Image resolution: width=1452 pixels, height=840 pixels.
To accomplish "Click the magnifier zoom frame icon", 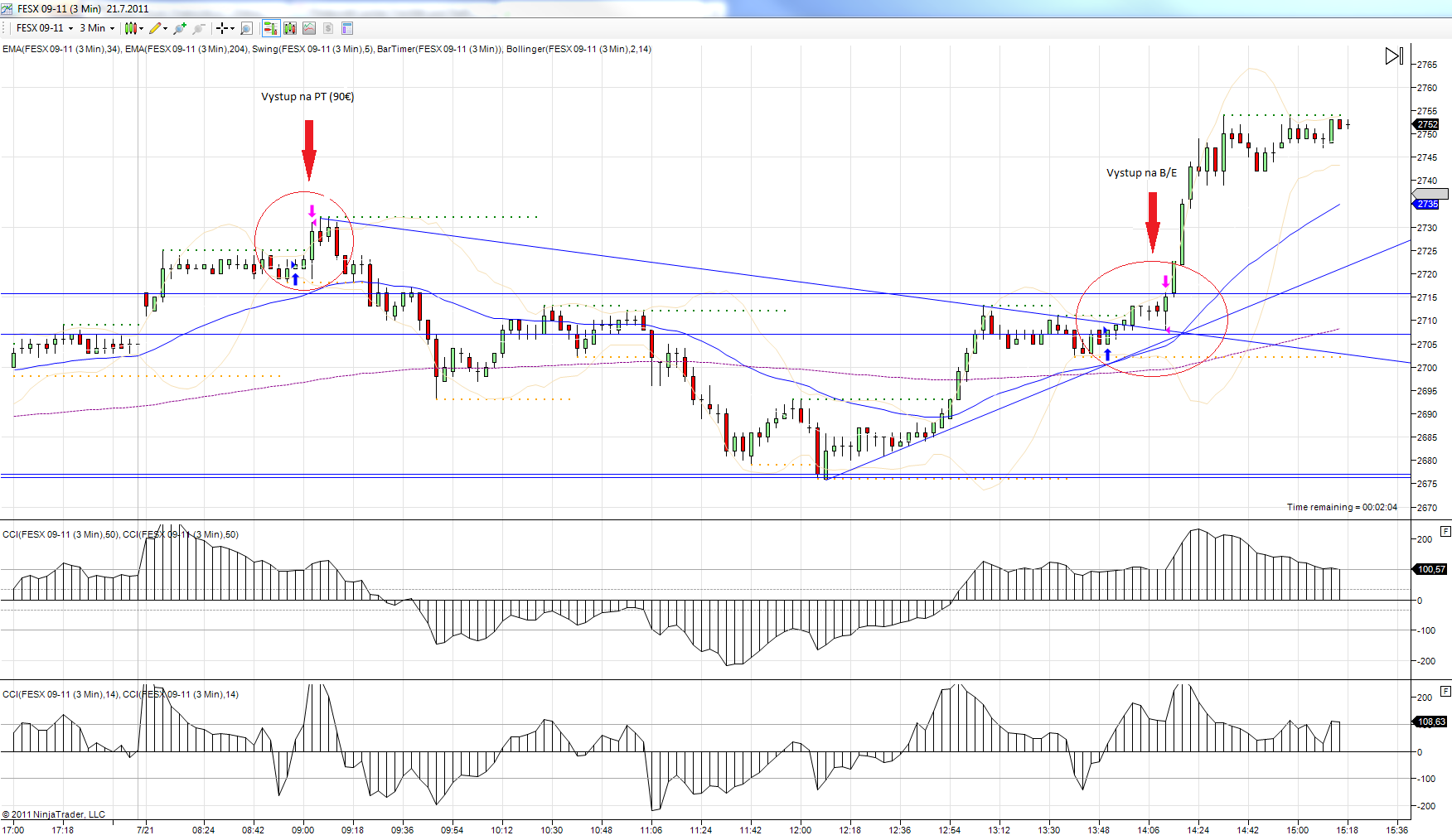I will click(246, 28).
